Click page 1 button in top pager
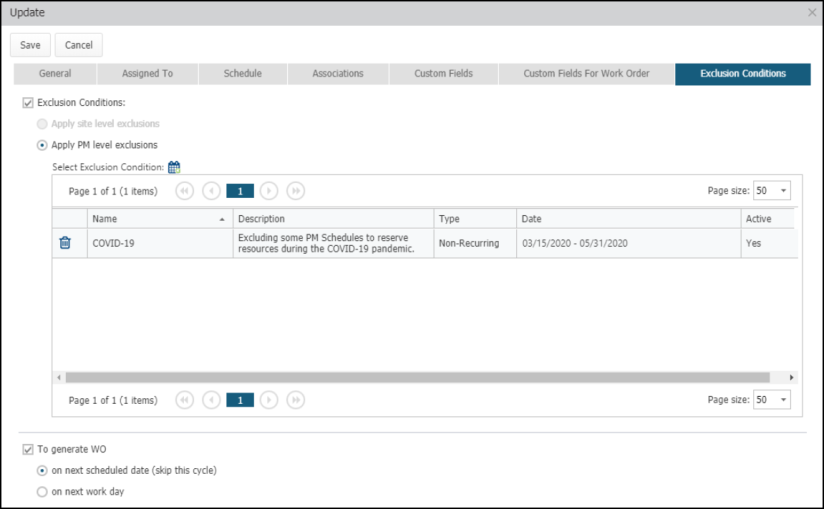Image resolution: width=824 pixels, height=509 pixels. point(240,191)
